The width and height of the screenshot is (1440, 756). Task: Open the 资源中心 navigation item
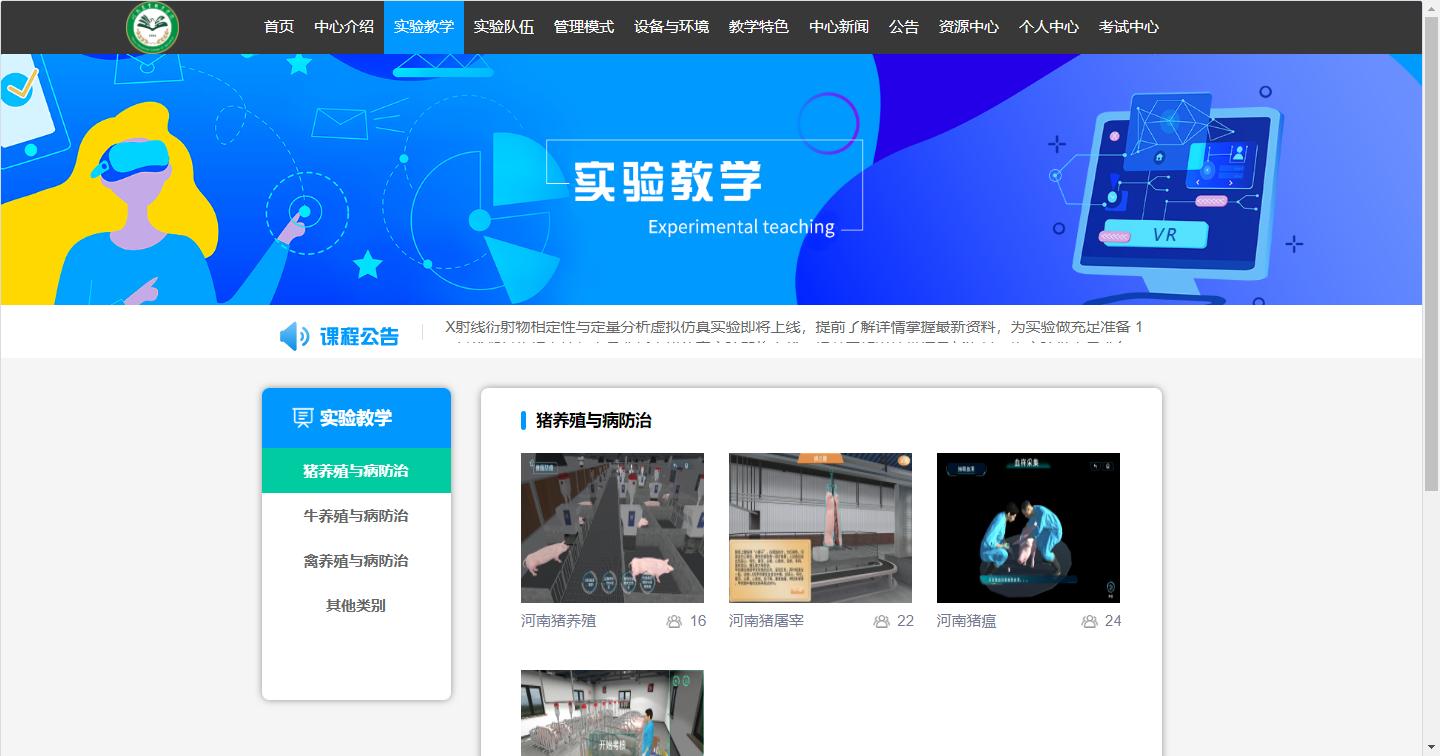[968, 27]
